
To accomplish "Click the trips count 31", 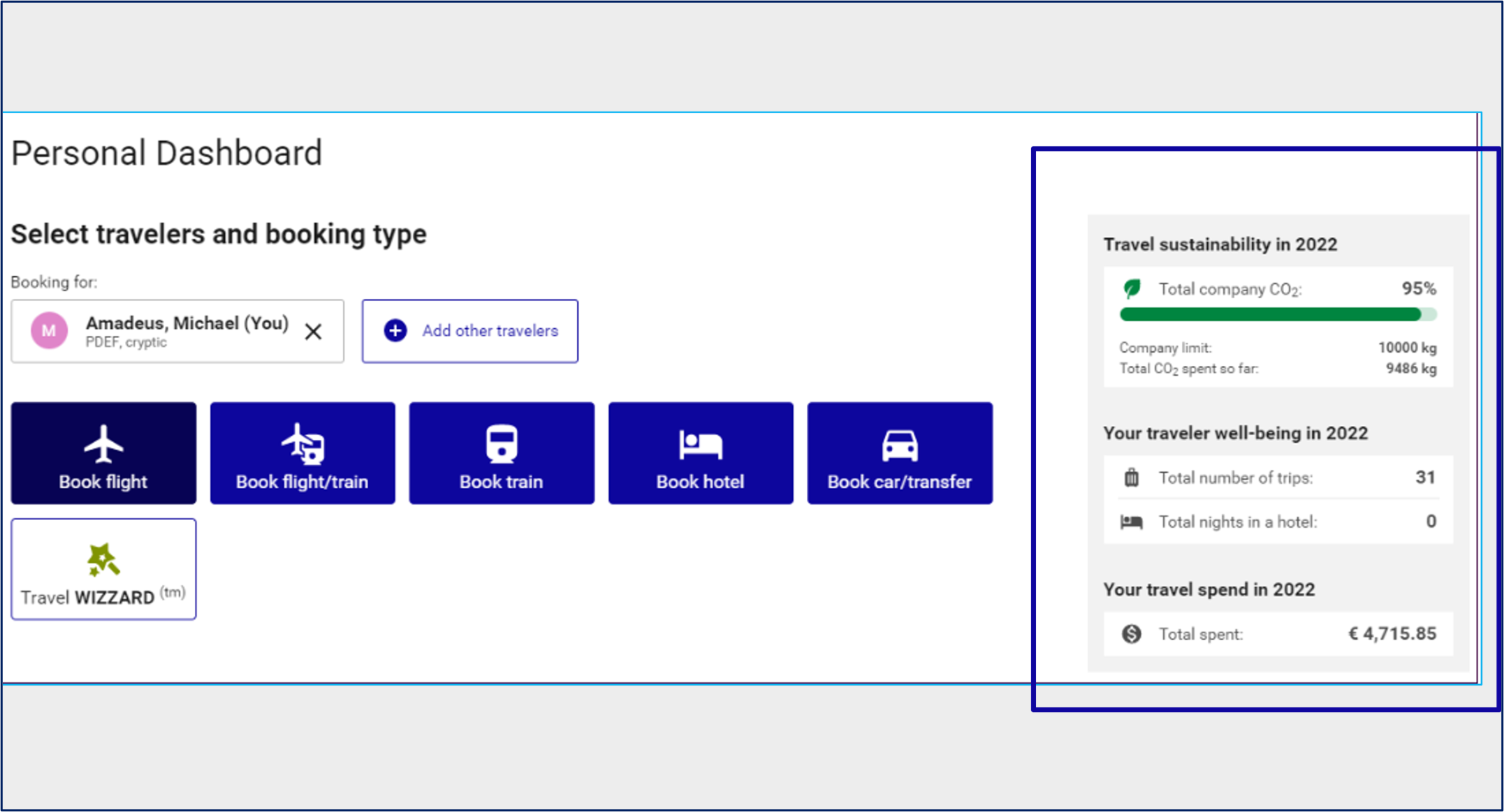I will [1426, 478].
